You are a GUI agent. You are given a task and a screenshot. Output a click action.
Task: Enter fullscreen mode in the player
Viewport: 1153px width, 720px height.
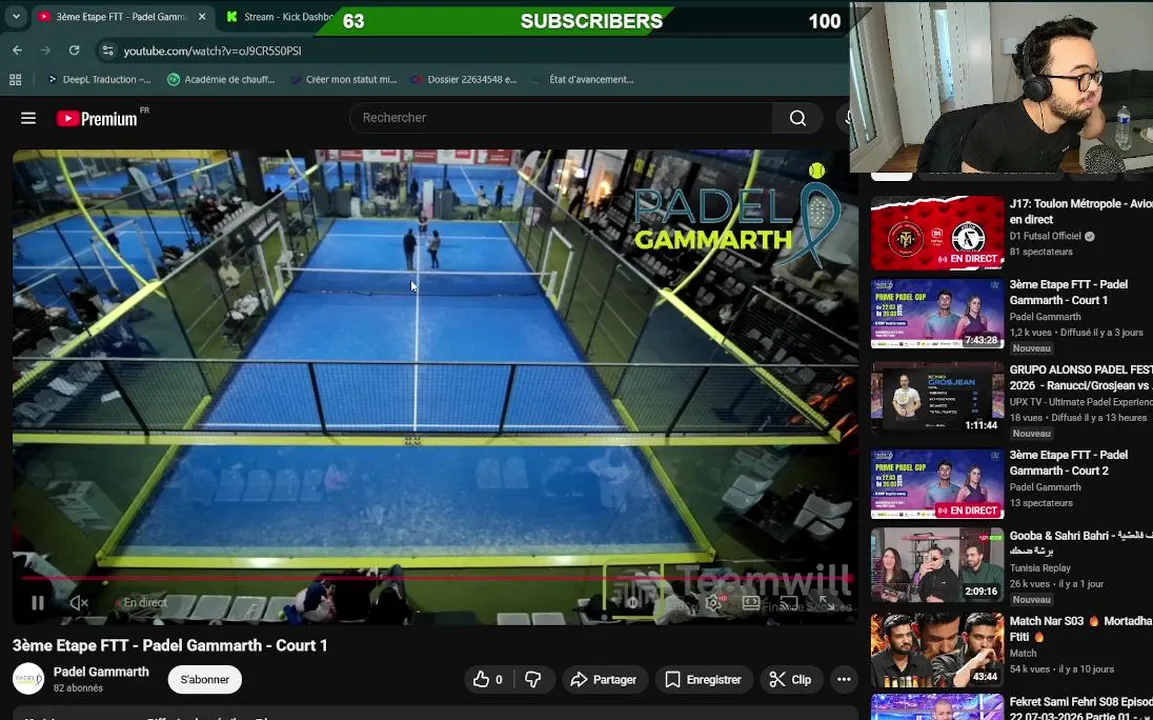(x=827, y=603)
